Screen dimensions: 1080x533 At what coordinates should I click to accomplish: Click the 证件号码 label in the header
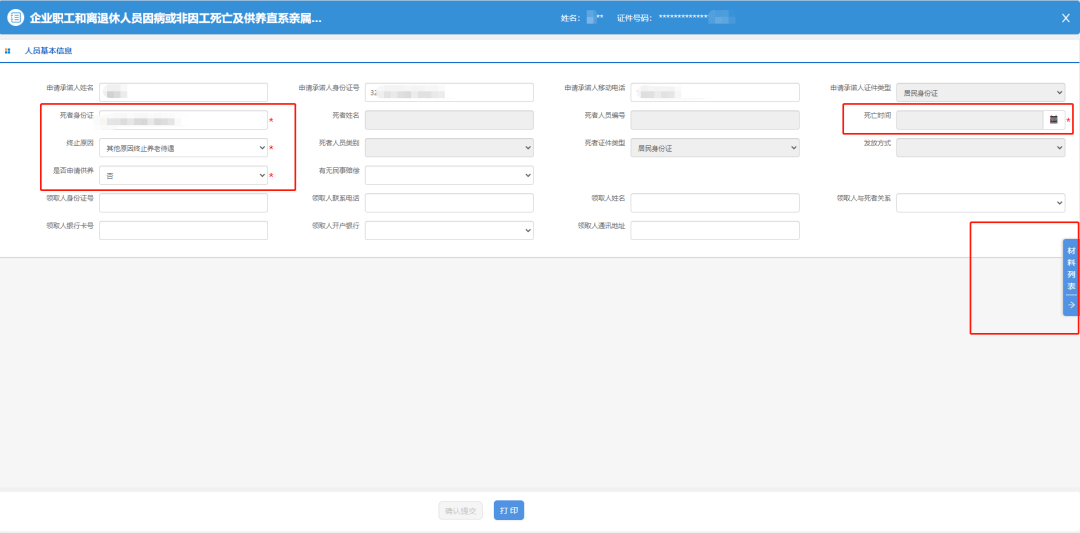pyautogui.click(x=634, y=19)
